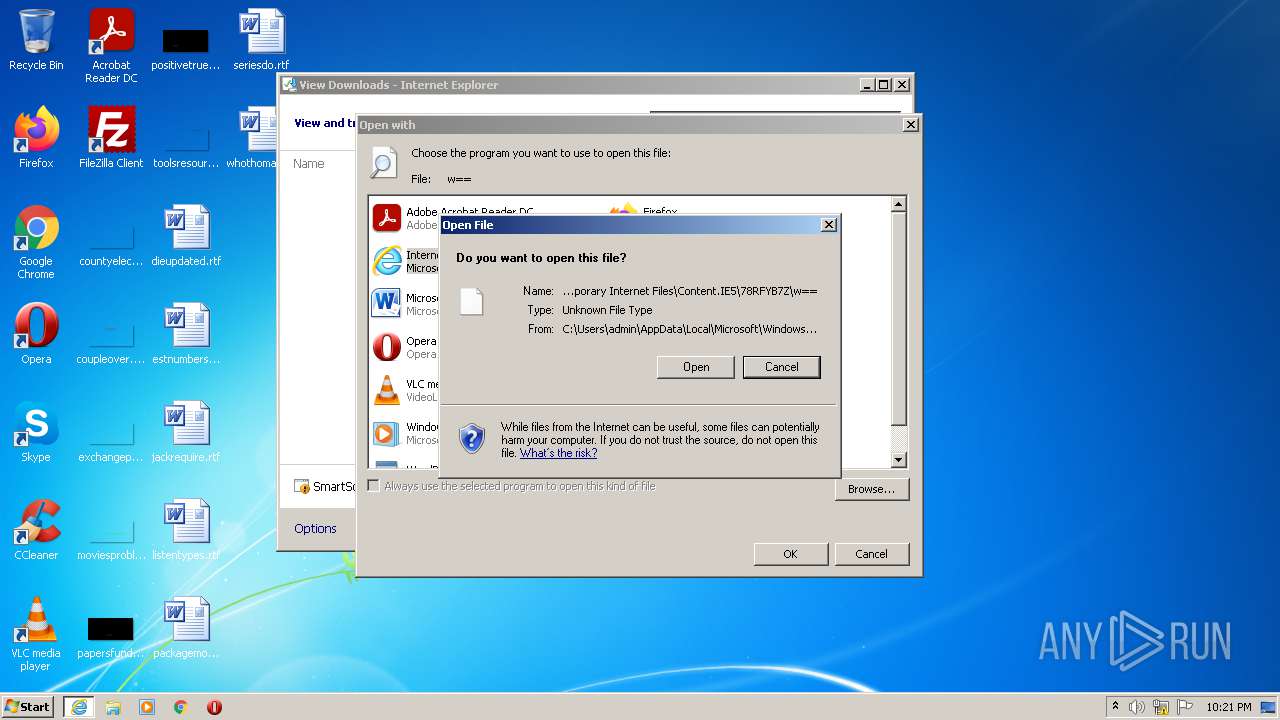Click Open in the Open File dialog
The image size is (1280, 720).
pyautogui.click(x=696, y=367)
